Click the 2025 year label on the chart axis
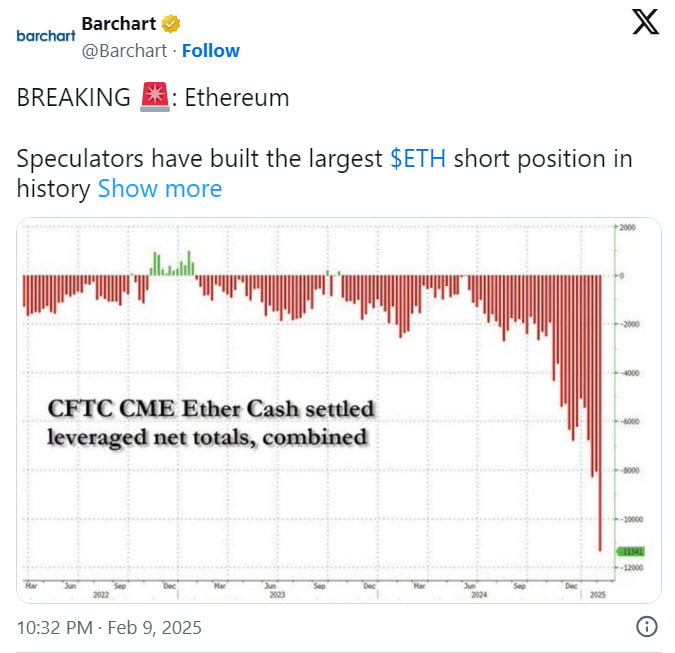 598,593
